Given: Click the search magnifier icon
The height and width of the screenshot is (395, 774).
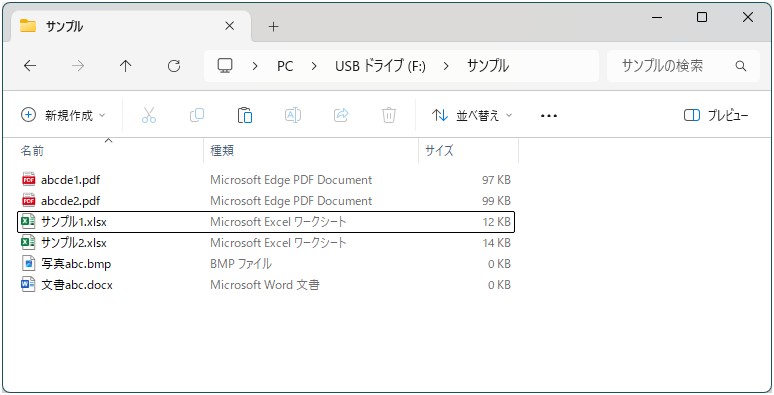Looking at the screenshot, I should [740, 66].
